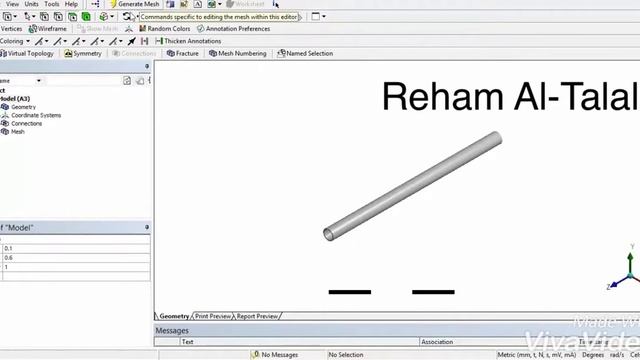Select the edge selection filter icon
The width and height of the screenshot is (640, 360).
58,17
